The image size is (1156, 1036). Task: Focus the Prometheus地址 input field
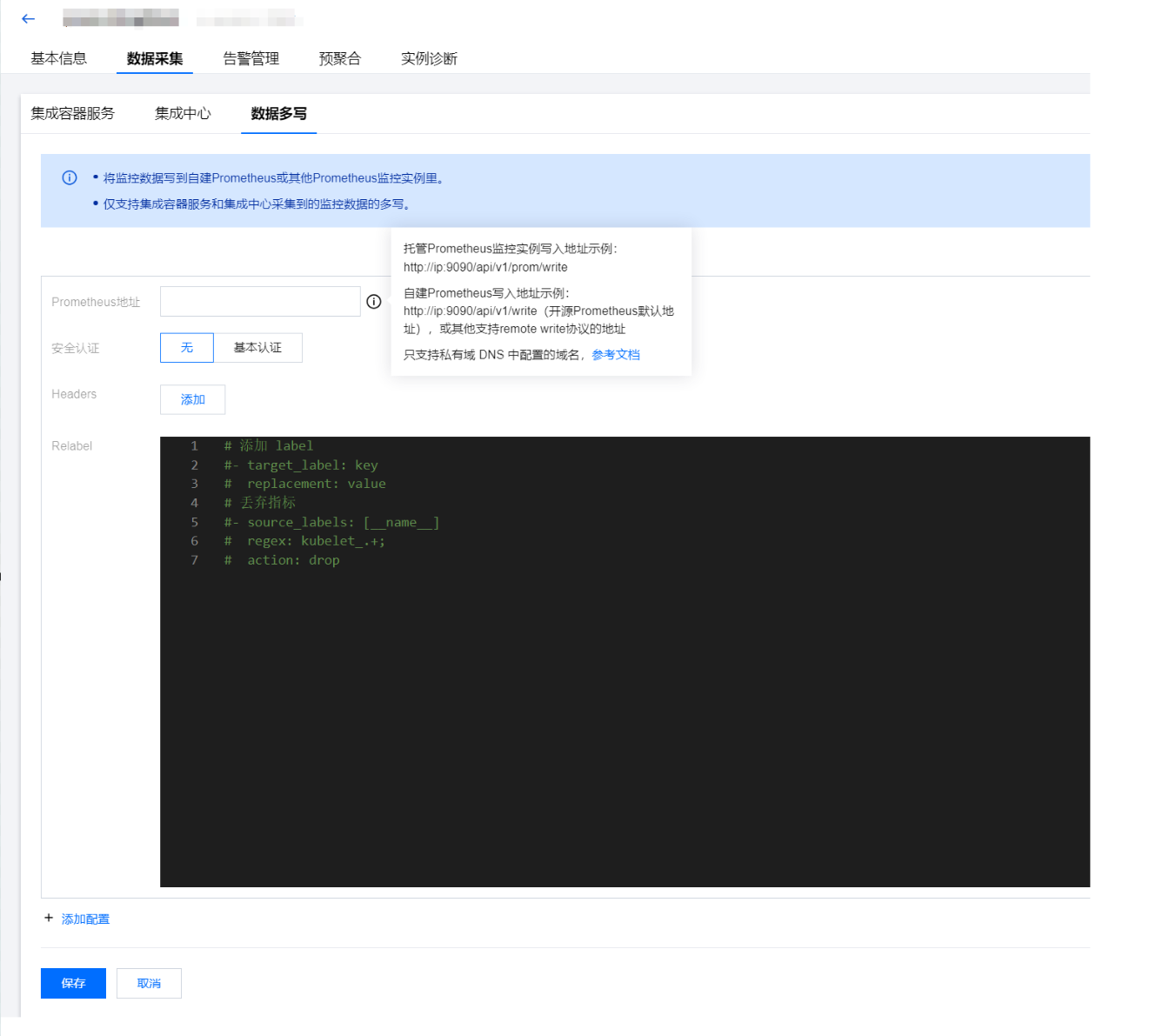click(260, 301)
